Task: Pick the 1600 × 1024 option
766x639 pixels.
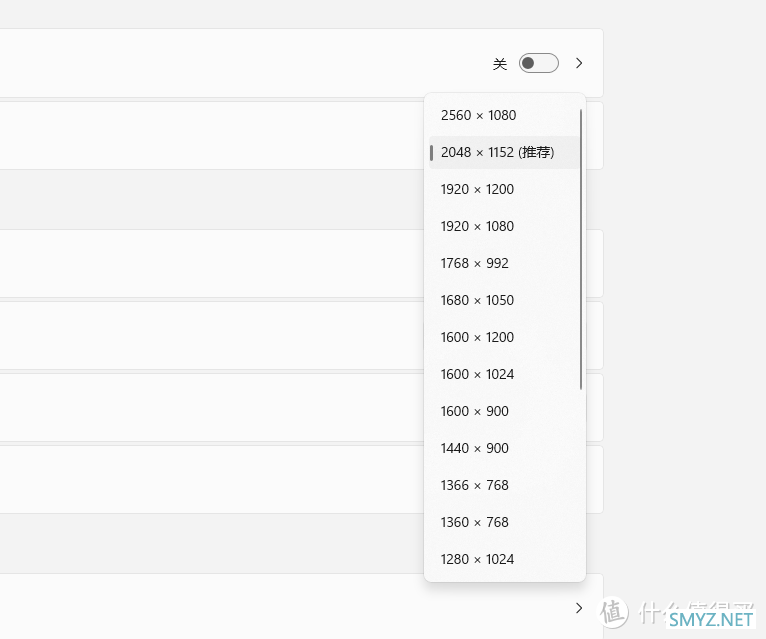Action: pos(504,374)
